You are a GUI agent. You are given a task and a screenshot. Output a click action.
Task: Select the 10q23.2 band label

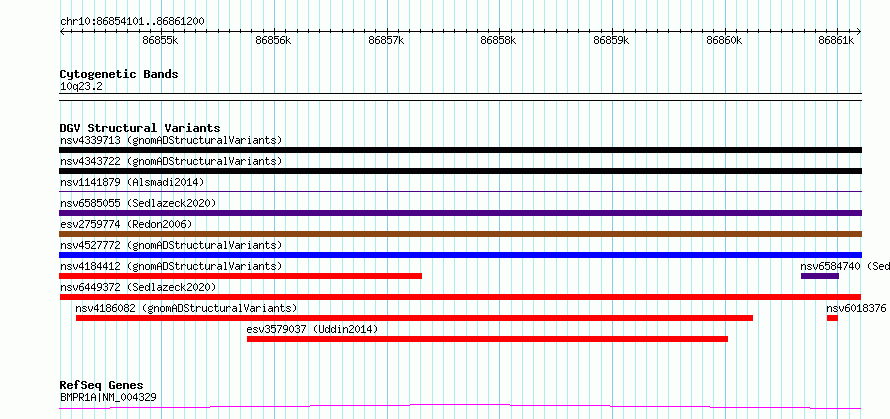81,87
